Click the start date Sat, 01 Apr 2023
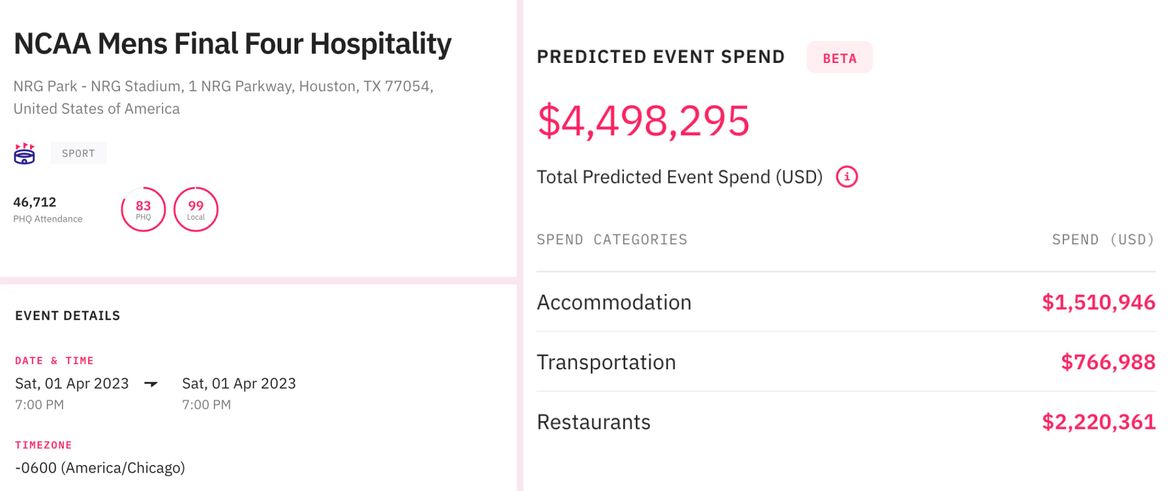This screenshot has height=491, width=1176. (x=72, y=383)
